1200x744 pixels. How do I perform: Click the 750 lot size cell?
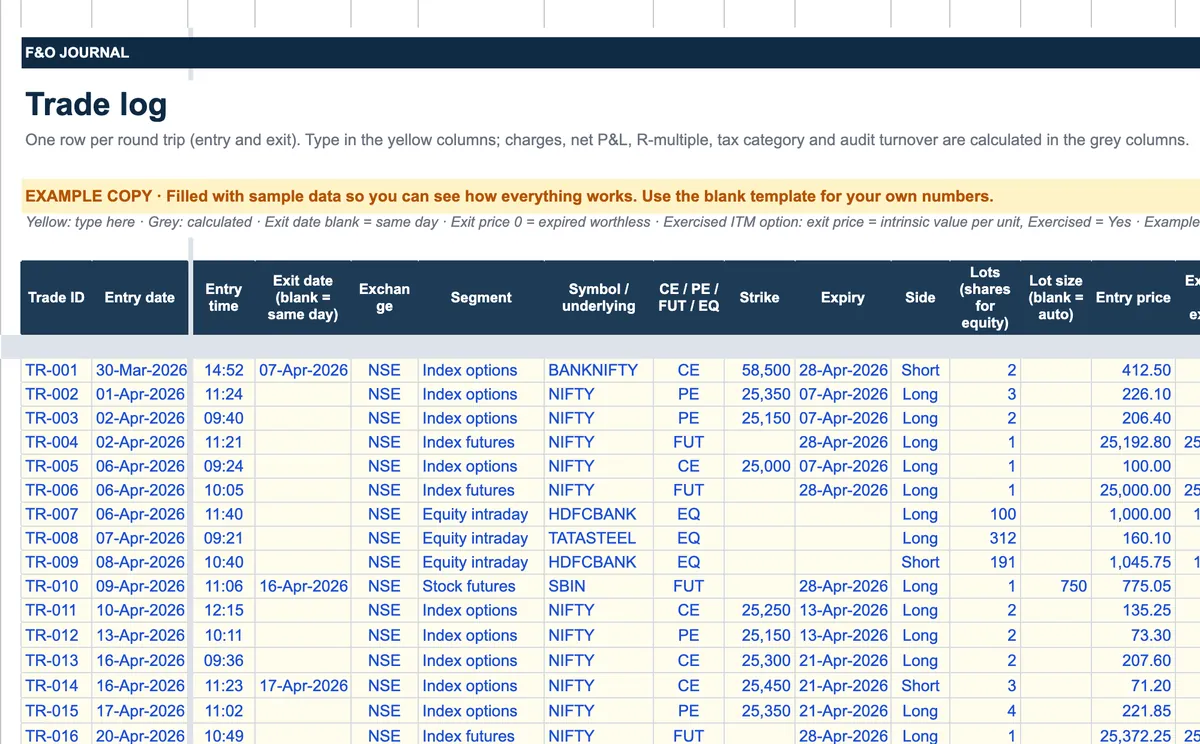(x=1055, y=586)
